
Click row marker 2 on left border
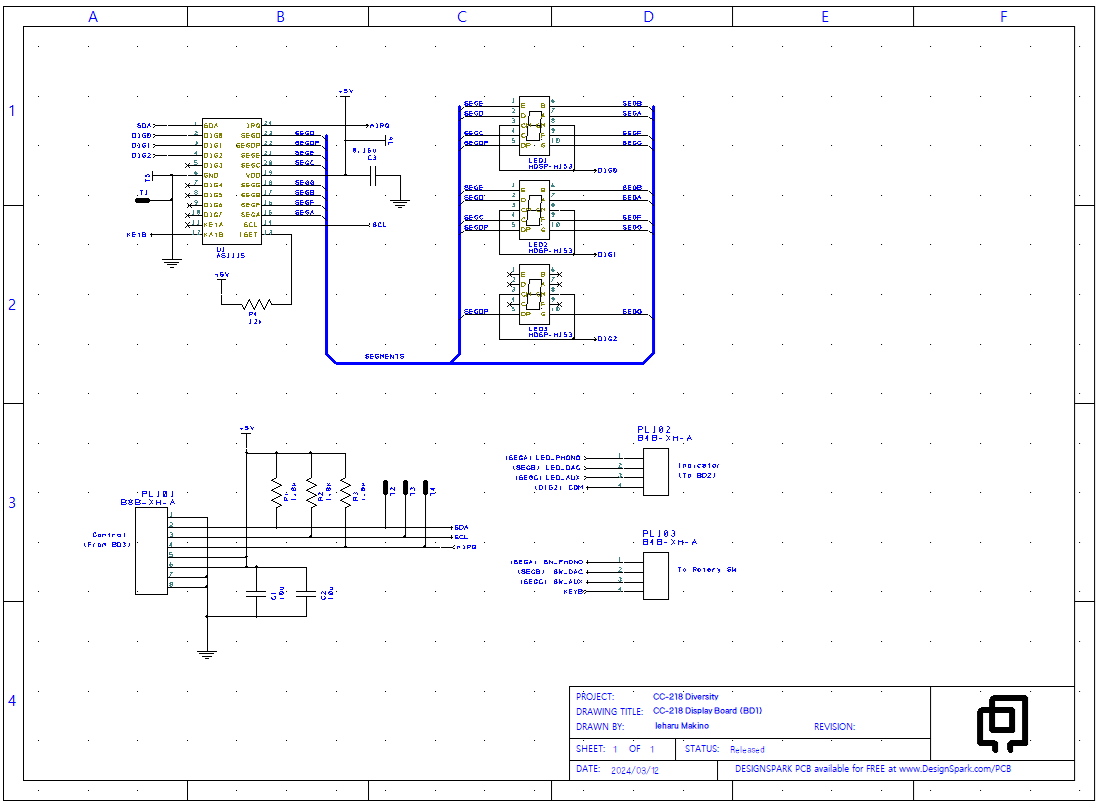coord(12,305)
